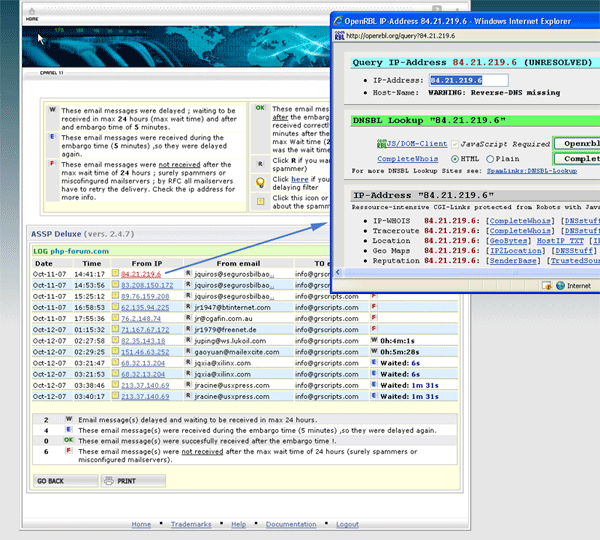
Task: Click the OK icon in the legend box
Action: click(x=260, y=108)
